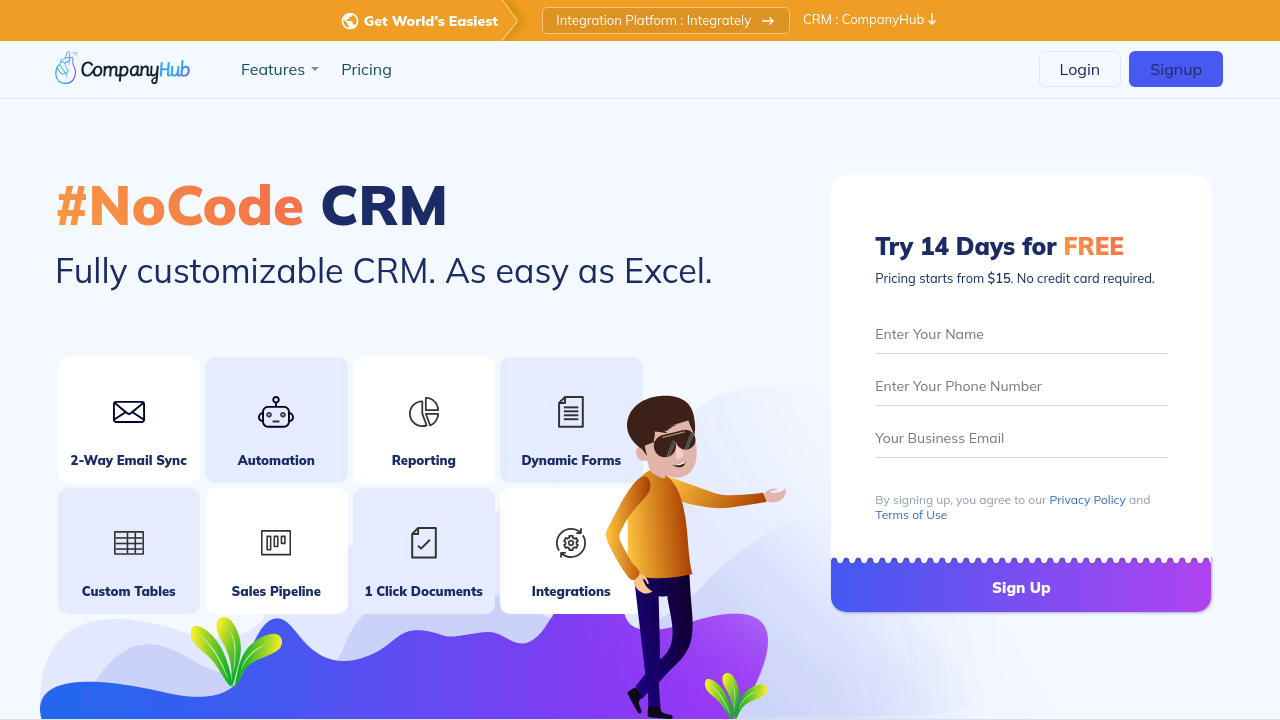
Task: Select the Automation robot icon
Action: click(276, 412)
